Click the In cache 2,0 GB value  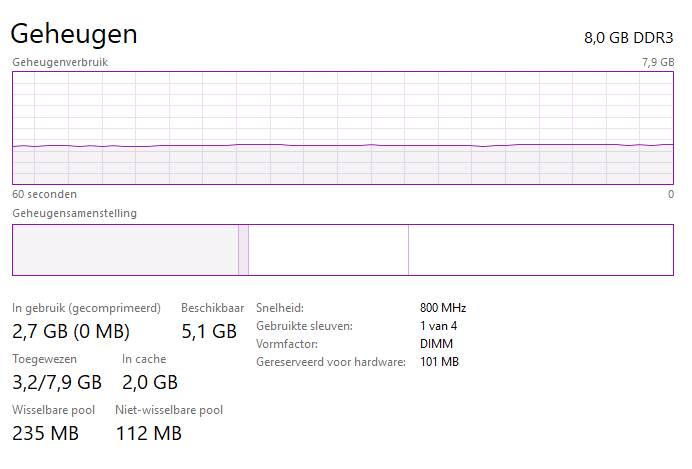(x=150, y=382)
